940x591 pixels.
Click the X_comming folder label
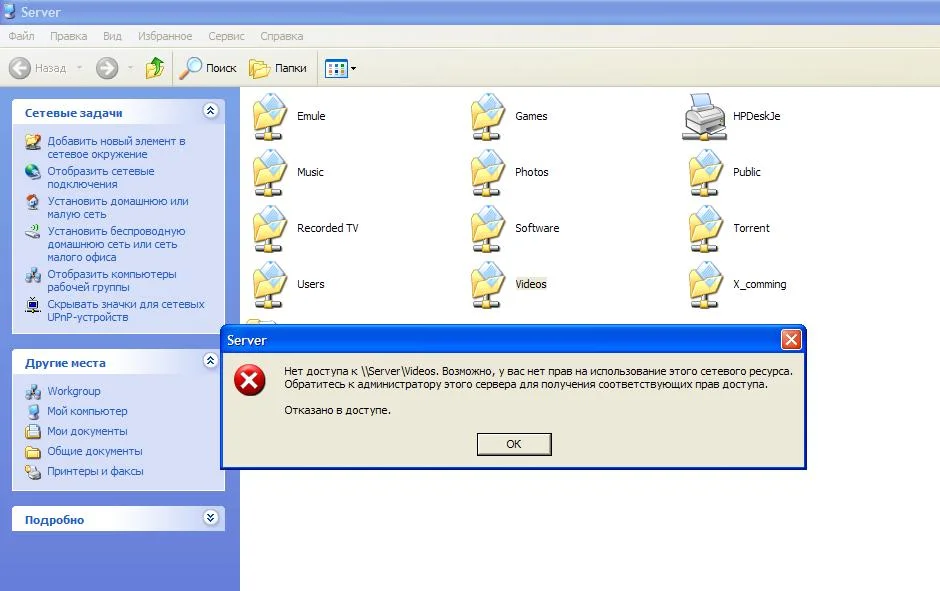click(760, 284)
